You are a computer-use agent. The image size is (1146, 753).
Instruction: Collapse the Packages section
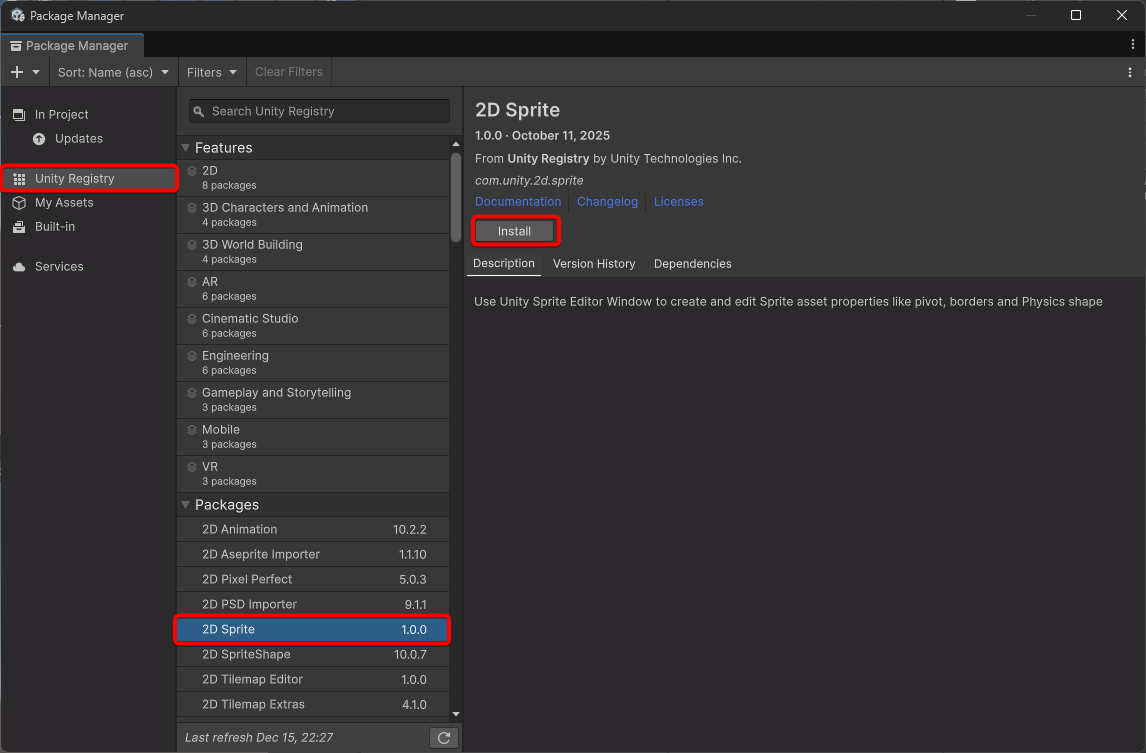pos(186,505)
